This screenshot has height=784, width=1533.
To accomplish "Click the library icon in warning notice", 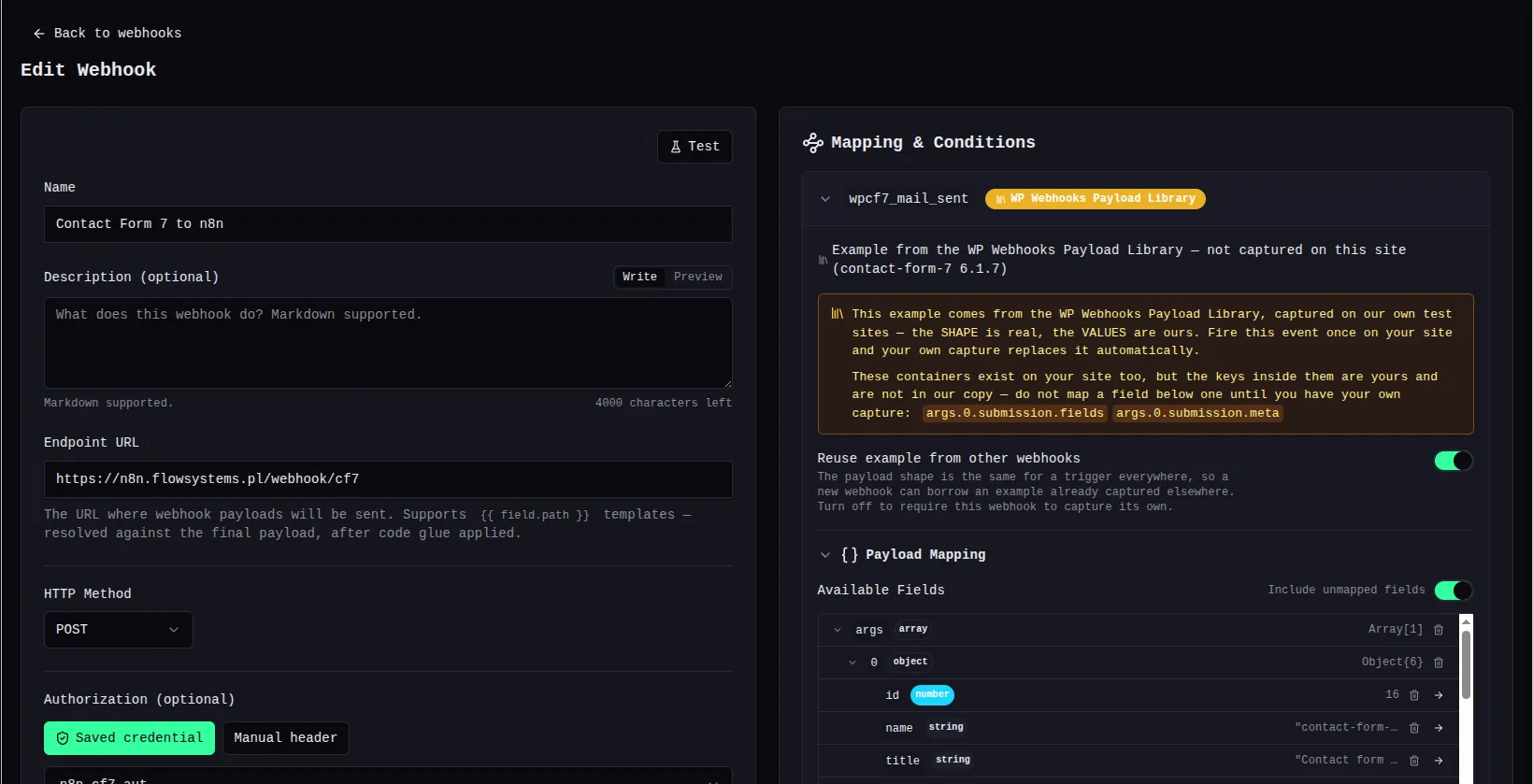I will click(x=838, y=314).
